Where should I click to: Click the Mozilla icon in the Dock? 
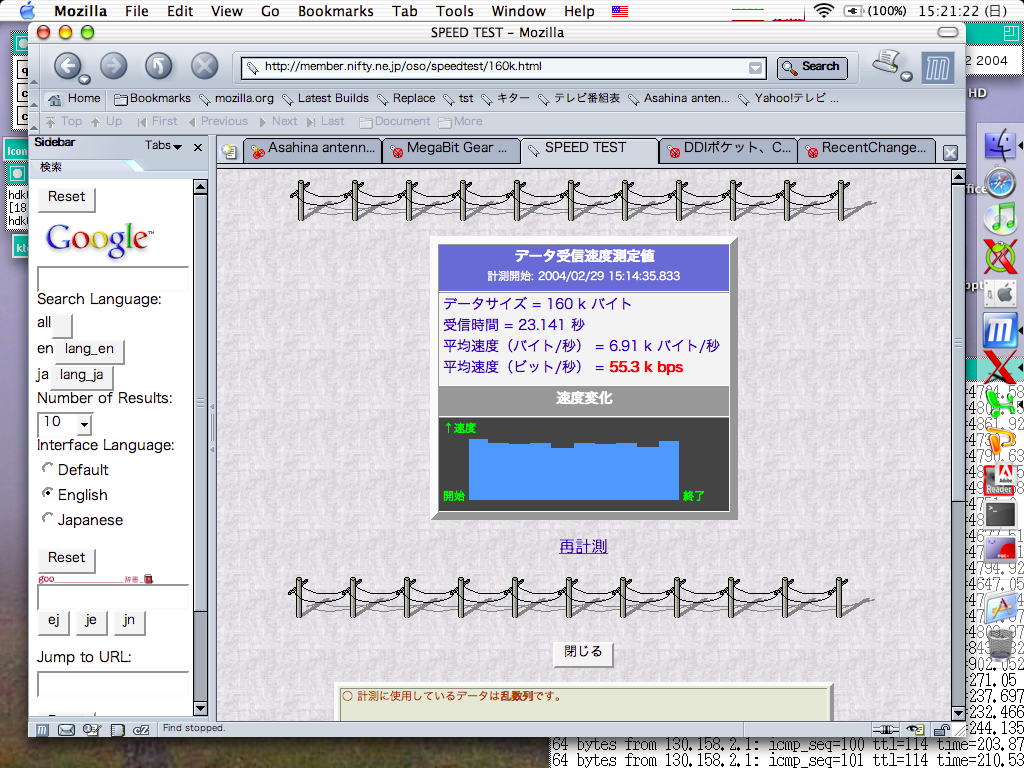point(1000,332)
